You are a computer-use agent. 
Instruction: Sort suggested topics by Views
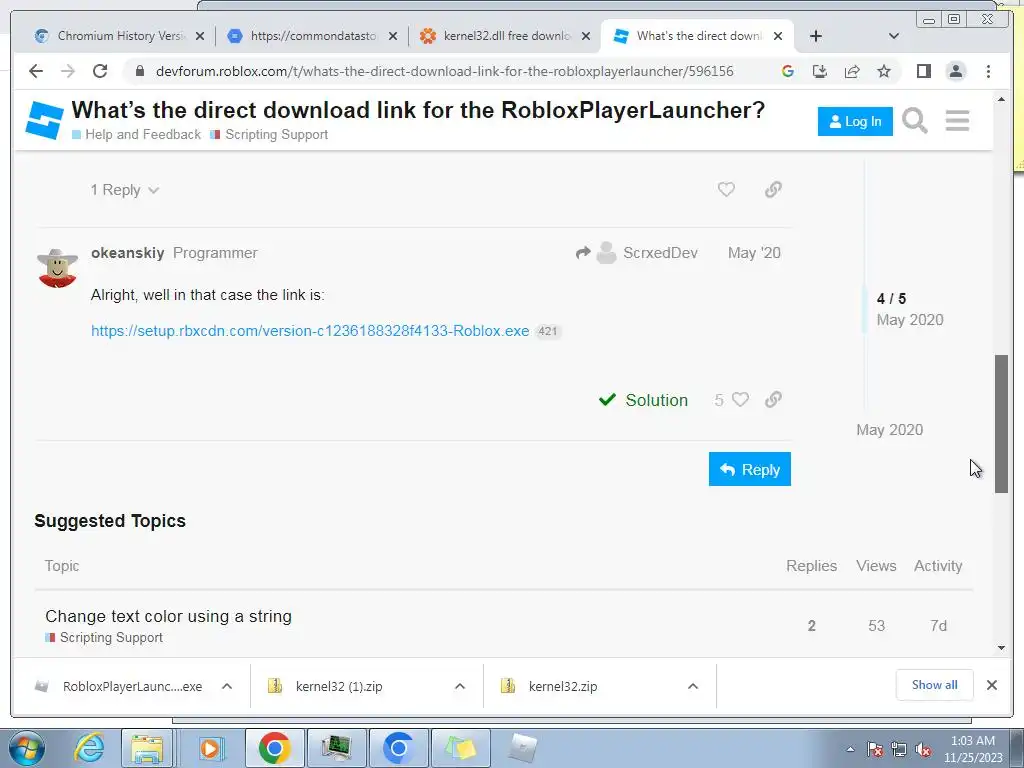coord(876,566)
